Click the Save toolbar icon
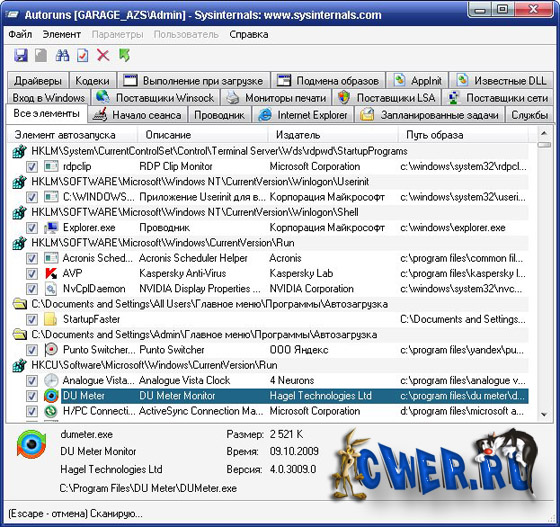The width and height of the screenshot is (560, 527). [21, 55]
